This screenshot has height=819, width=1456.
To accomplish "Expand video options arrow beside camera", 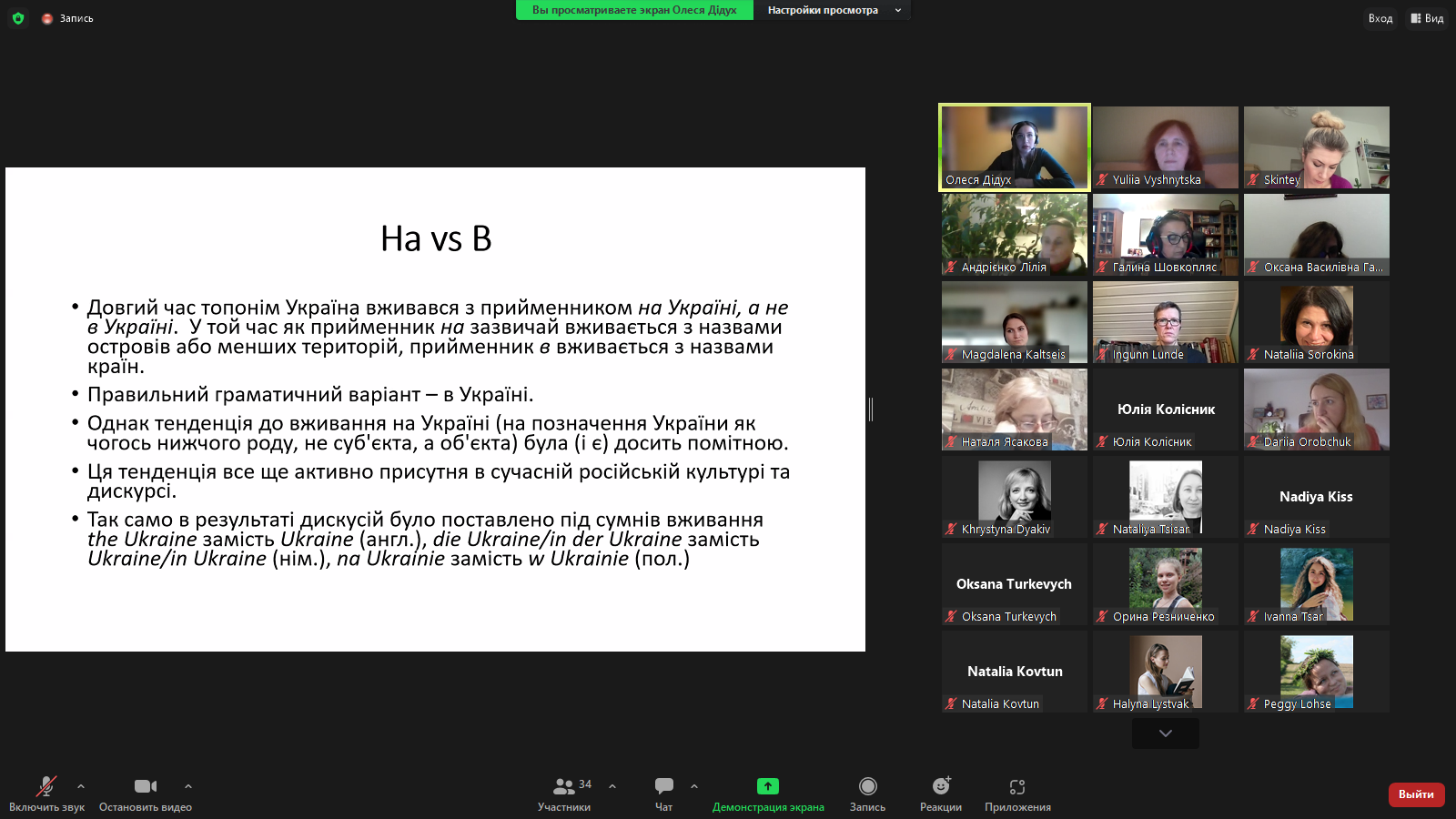I will [x=188, y=786].
